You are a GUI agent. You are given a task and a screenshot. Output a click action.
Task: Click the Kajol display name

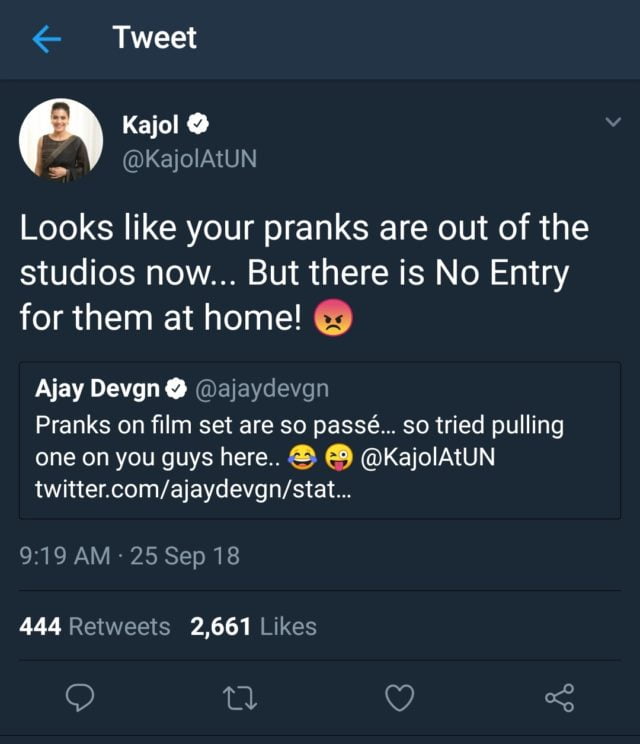coord(150,126)
